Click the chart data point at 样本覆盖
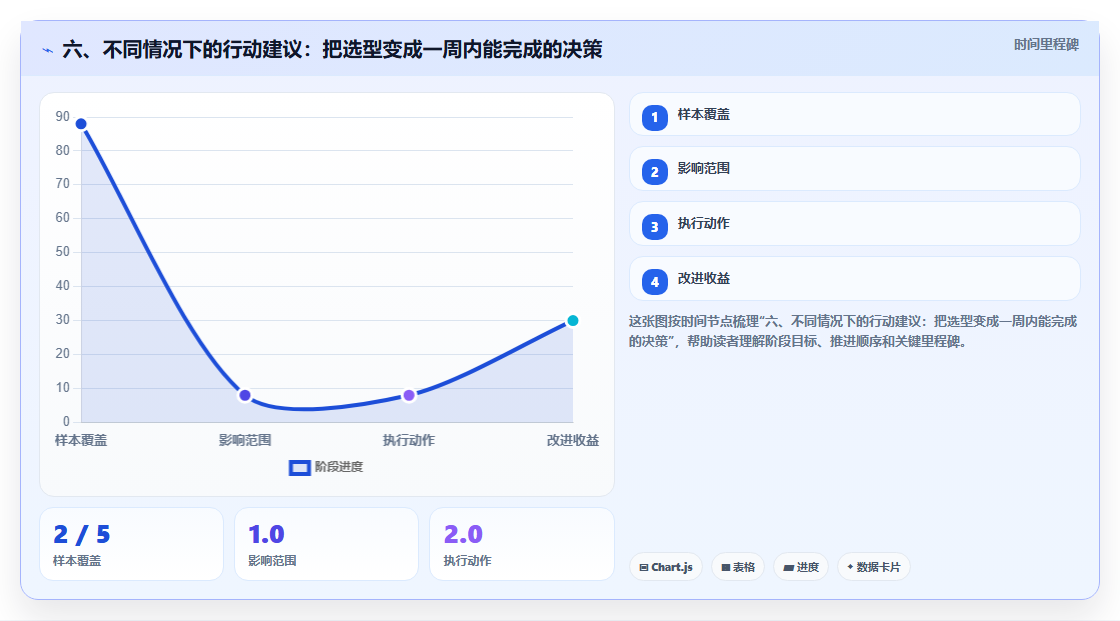This screenshot has height=621, width=1120. point(81,124)
